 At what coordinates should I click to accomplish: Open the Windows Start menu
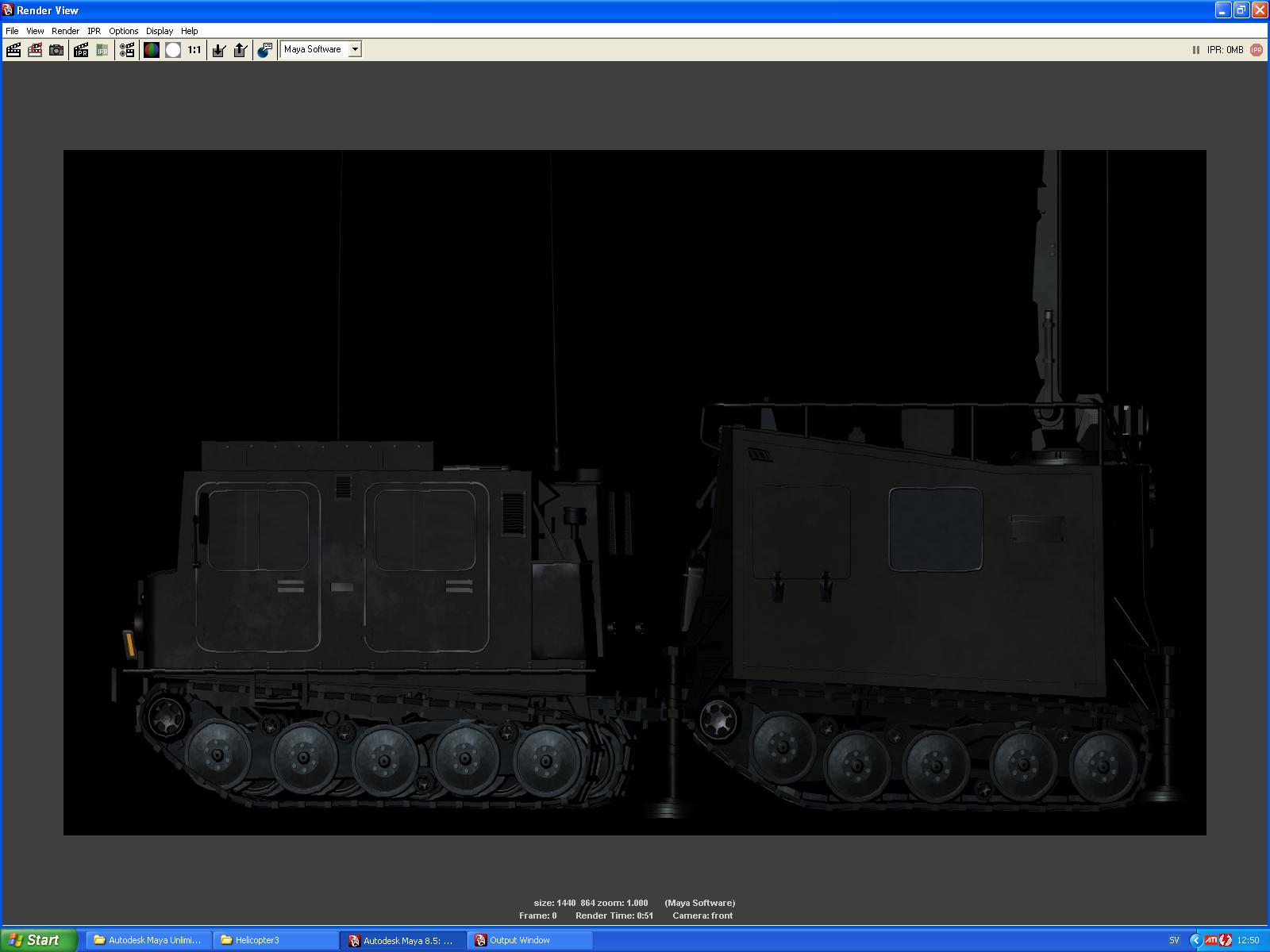coord(38,940)
